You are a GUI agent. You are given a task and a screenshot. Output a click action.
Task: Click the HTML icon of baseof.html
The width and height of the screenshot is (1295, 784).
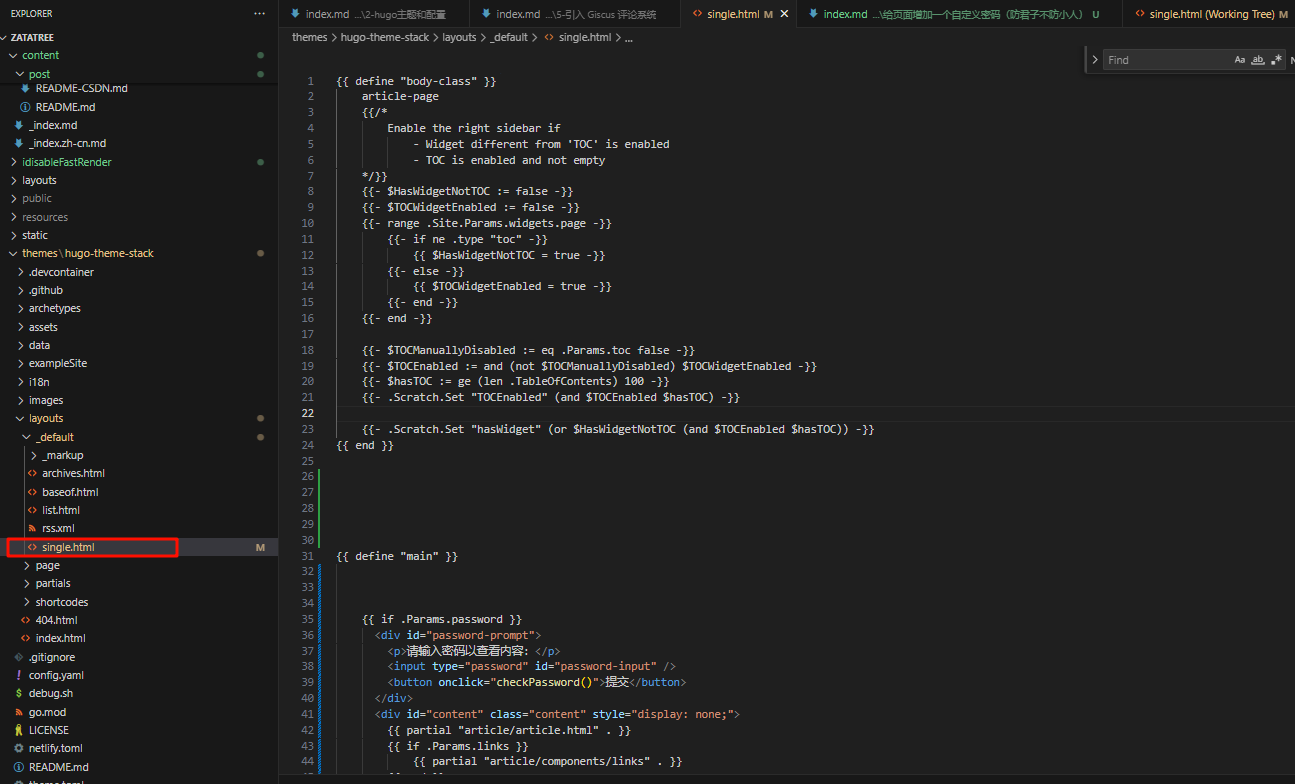32,492
